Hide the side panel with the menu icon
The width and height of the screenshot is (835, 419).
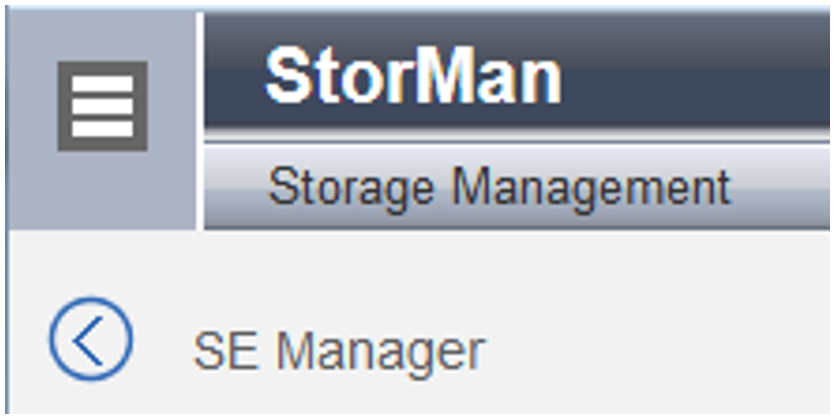click(x=102, y=106)
